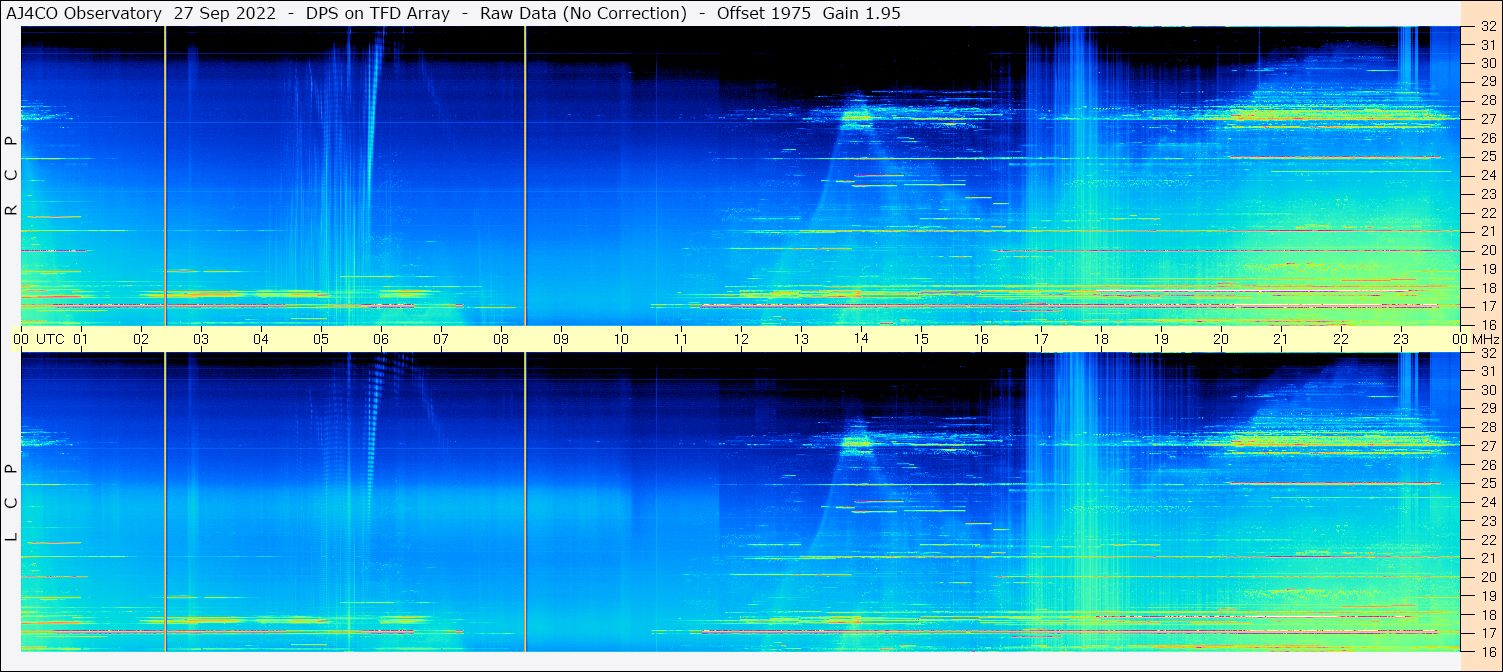
Task: Pick the 06 hour tick label
Action: pos(381,339)
